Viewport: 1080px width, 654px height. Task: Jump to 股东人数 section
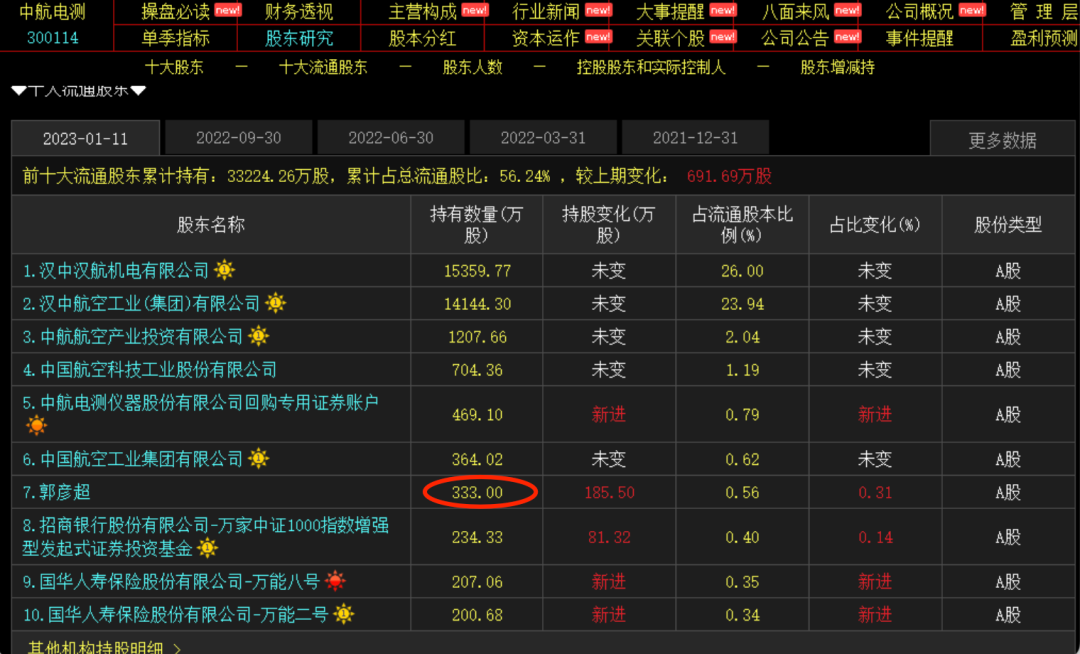click(472, 67)
